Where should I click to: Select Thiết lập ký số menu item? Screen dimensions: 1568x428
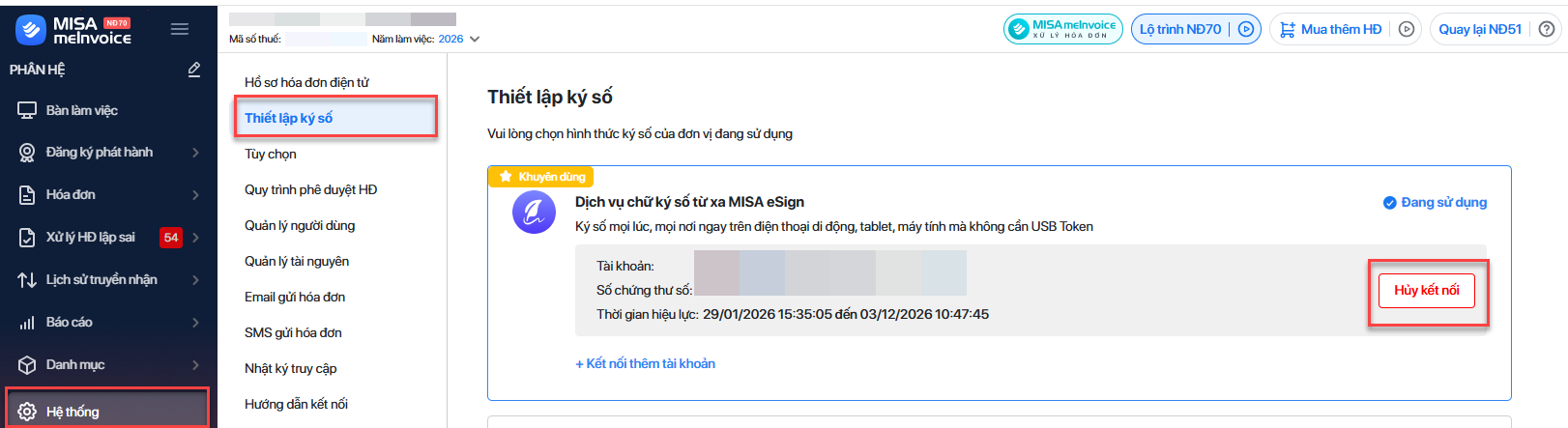point(288,118)
